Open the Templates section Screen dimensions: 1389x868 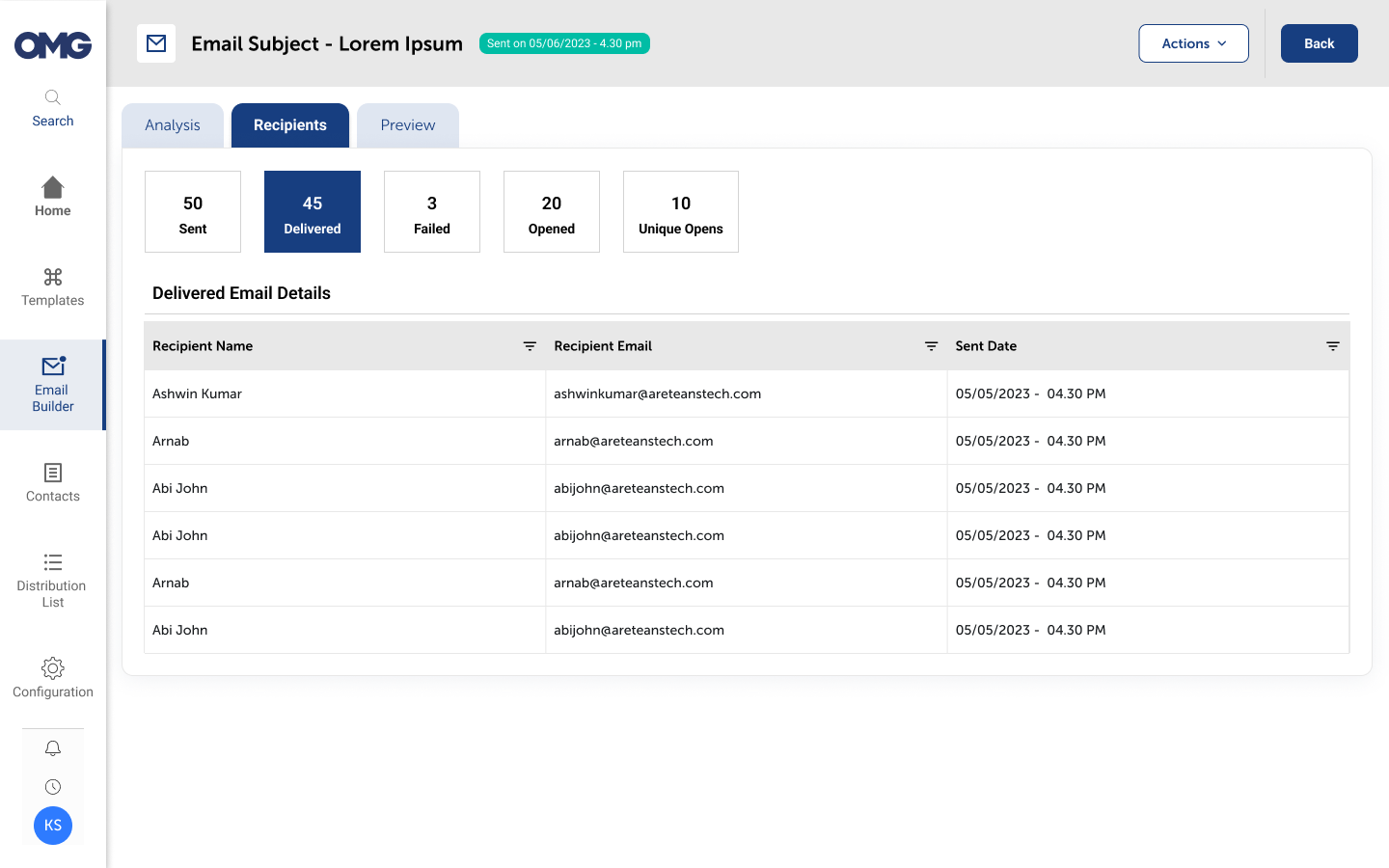point(52,286)
